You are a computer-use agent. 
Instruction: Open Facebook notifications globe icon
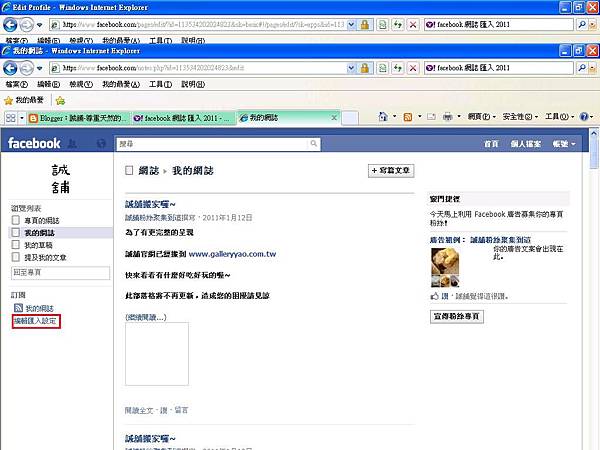click(101, 144)
